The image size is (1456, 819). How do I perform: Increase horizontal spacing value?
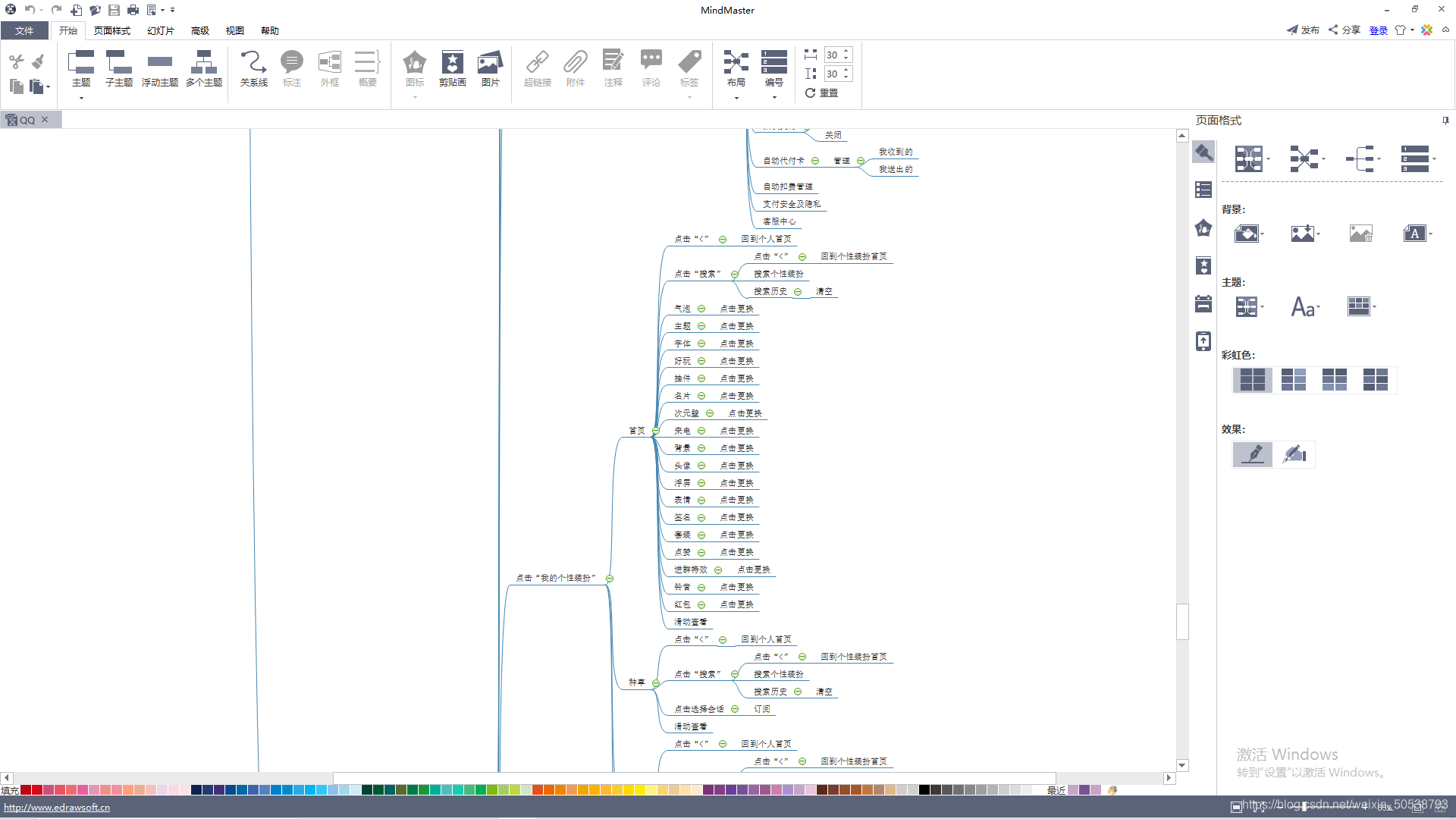(x=846, y=52)
